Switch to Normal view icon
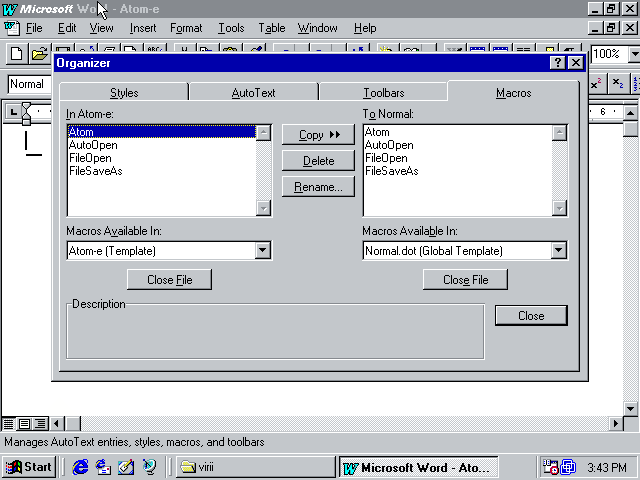The height and width of the screenshot is (480, 640). (x=8, y=424)
